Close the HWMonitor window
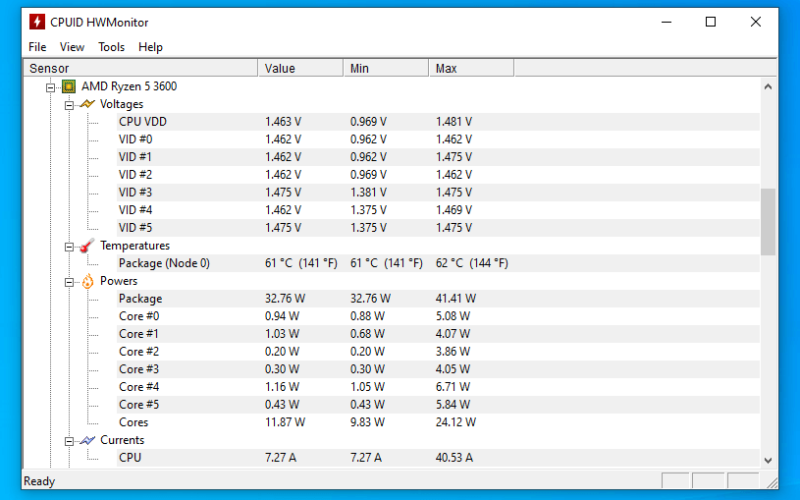This screenshot has height=500, width=800. 756,22
